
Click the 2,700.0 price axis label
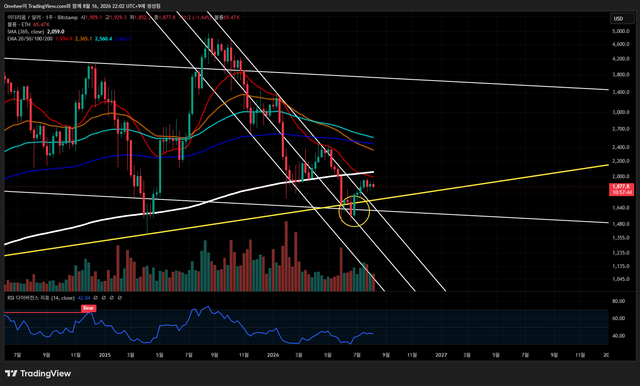[x=621, y=129]
